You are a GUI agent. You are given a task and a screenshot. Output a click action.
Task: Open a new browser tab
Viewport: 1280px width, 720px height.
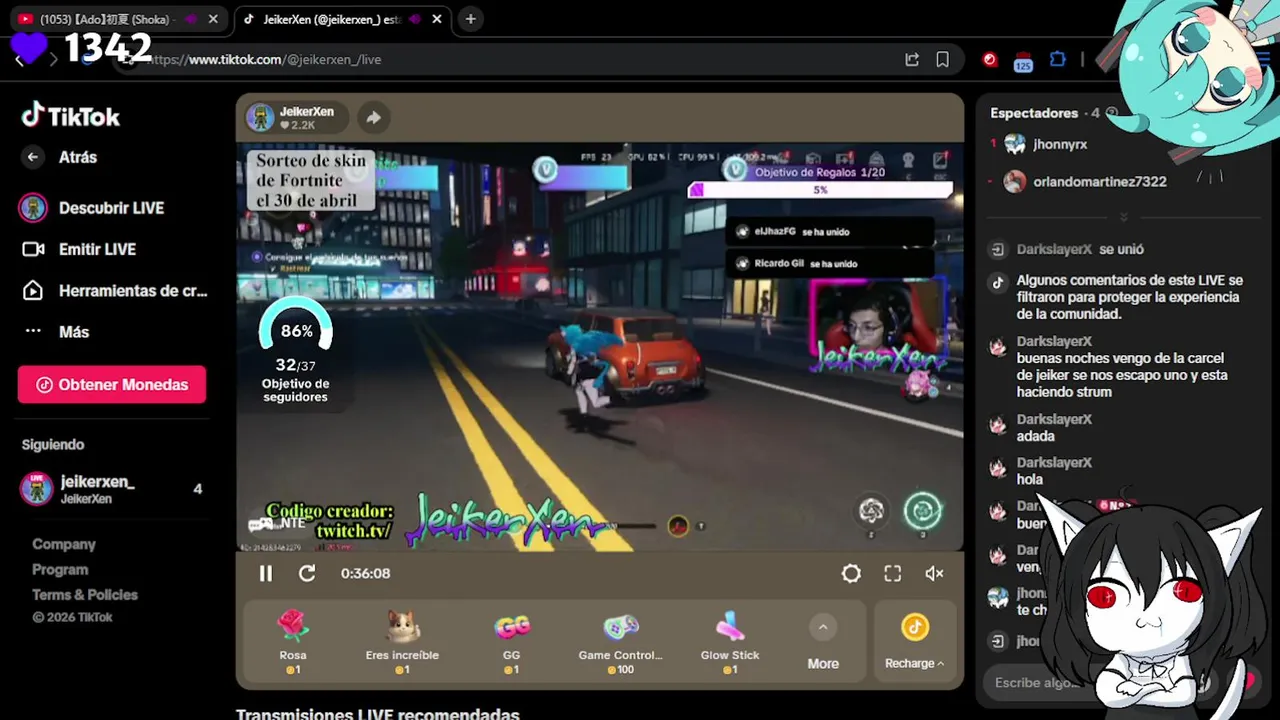[470, 19]
